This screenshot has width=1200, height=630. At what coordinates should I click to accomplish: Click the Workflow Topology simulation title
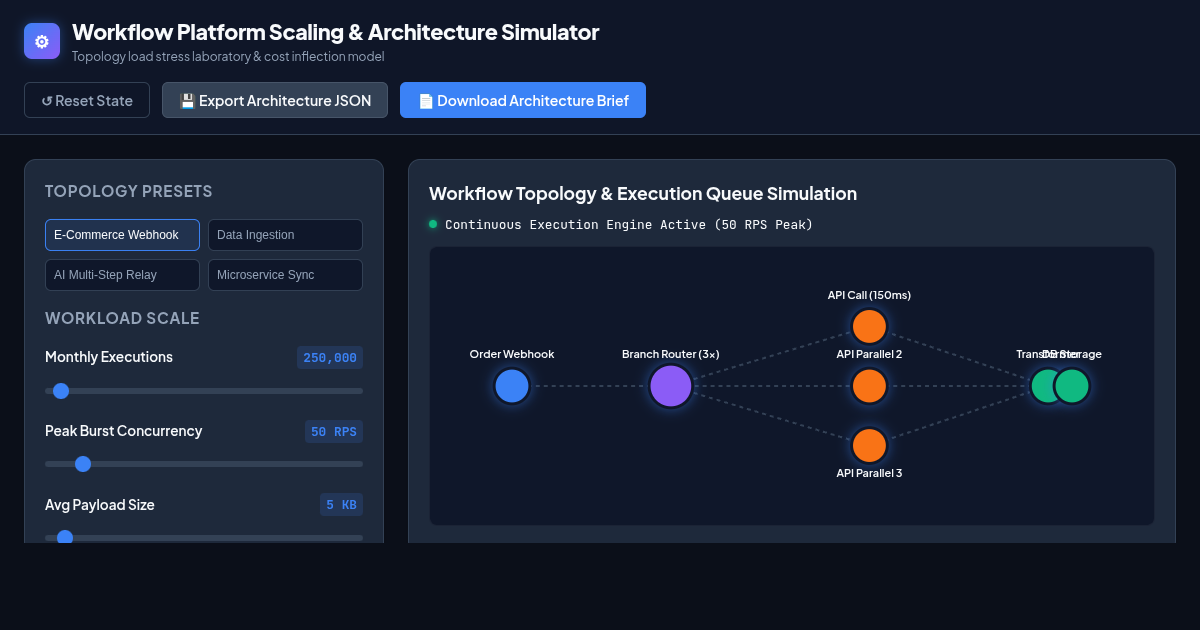tap(643, 194)
